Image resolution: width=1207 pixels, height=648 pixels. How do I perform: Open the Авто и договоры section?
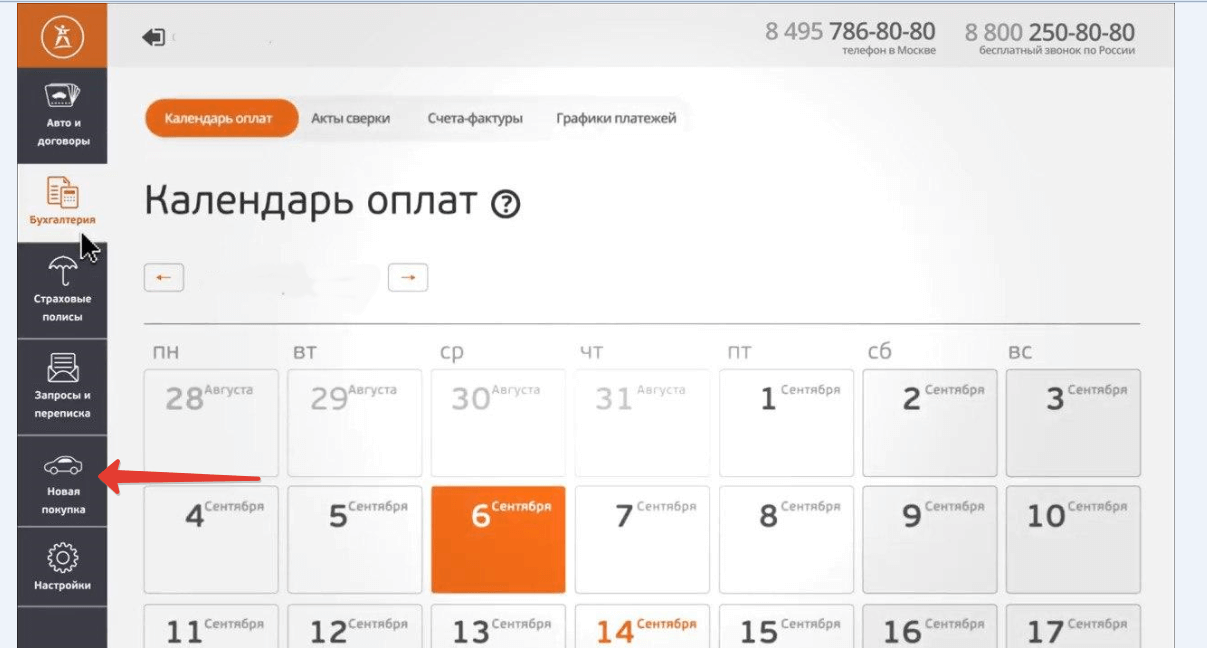[62, 116]
